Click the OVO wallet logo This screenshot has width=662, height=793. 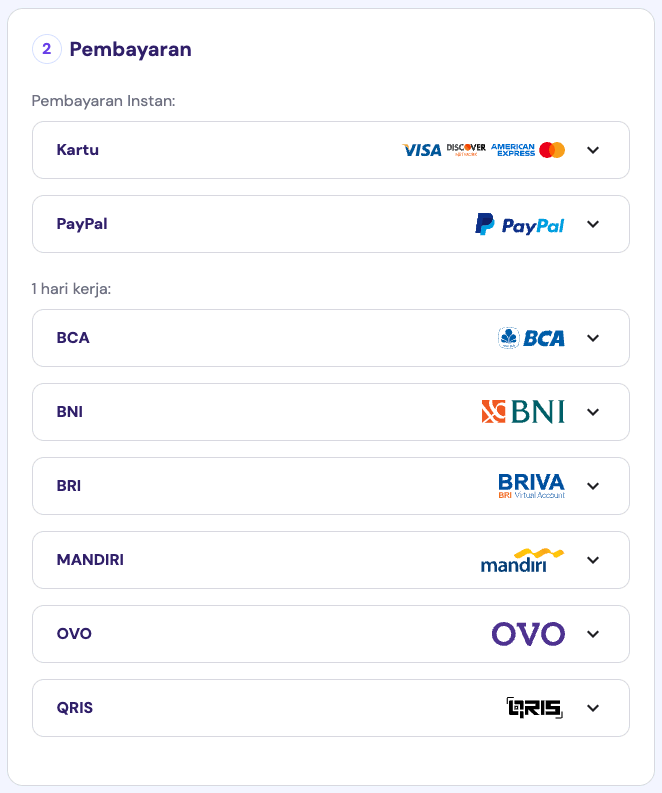(528, 634)
